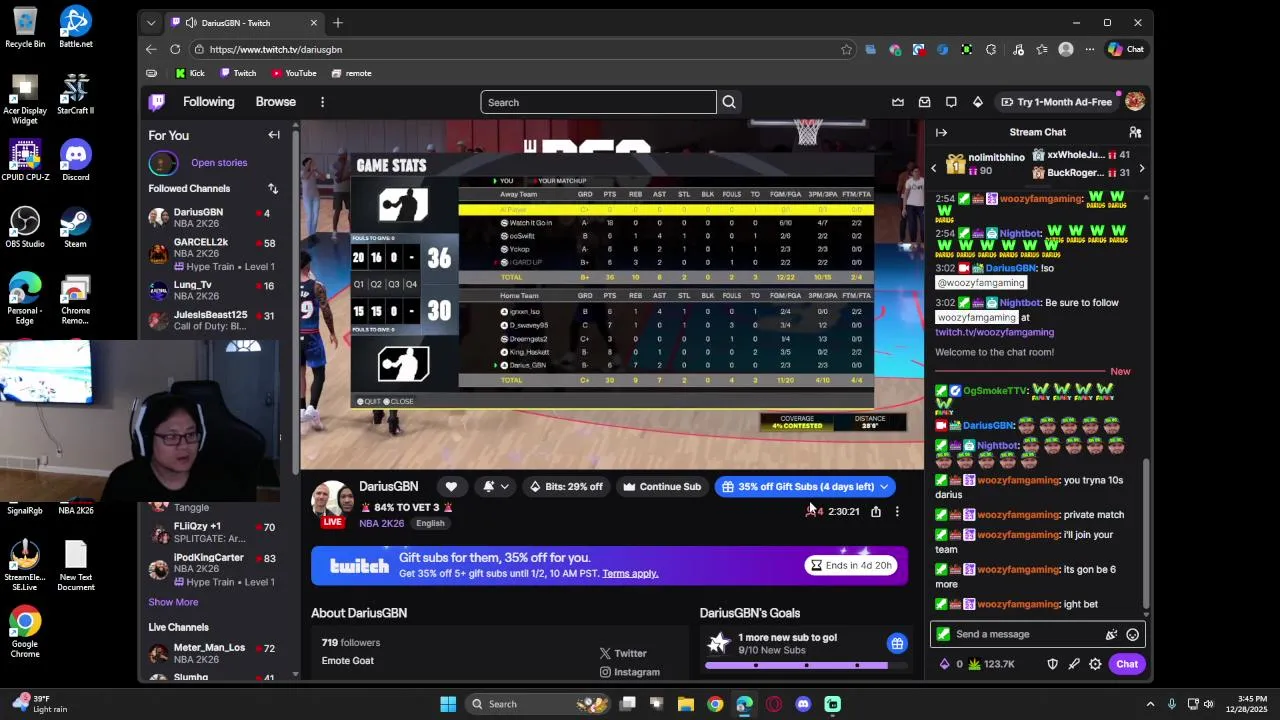The width and height of the screenshot is (1280, 720).
Task: Open the chat identity badge next to message box
Action: tap(943, 634)
